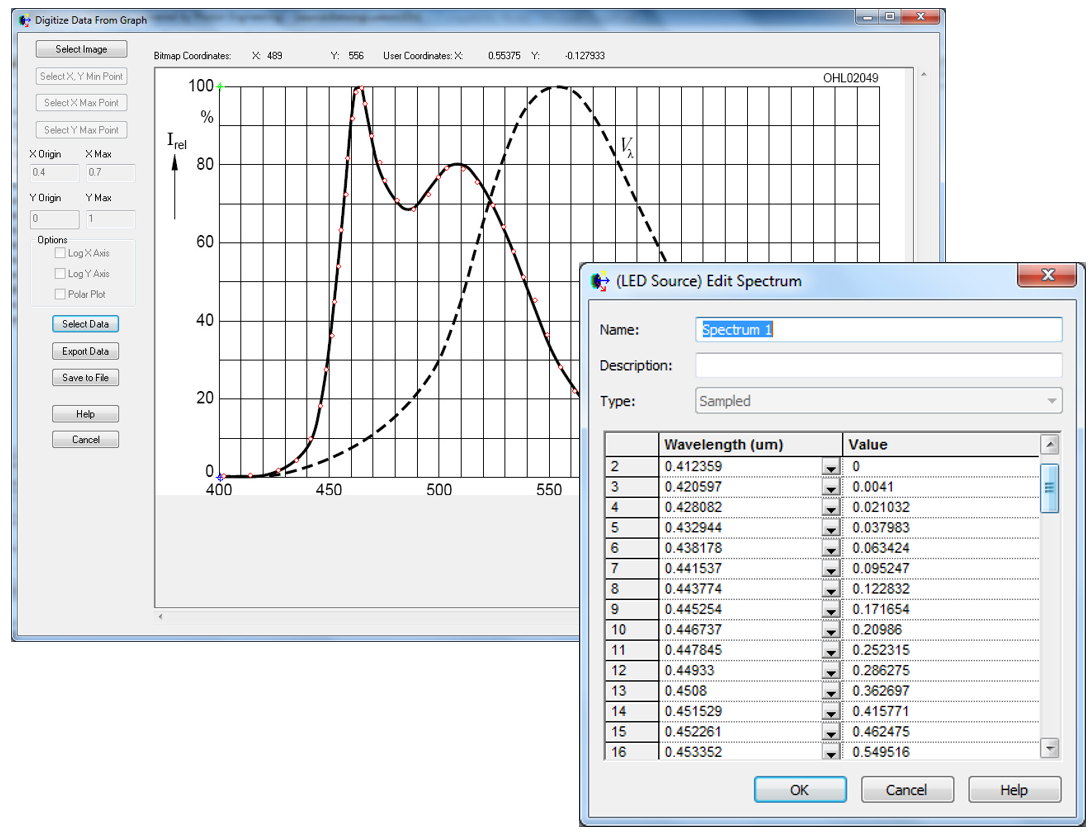Open wavelength dropdown for 0.428082
The height and width of the screenshot is (835, 1092).
[x=830, y=508]
